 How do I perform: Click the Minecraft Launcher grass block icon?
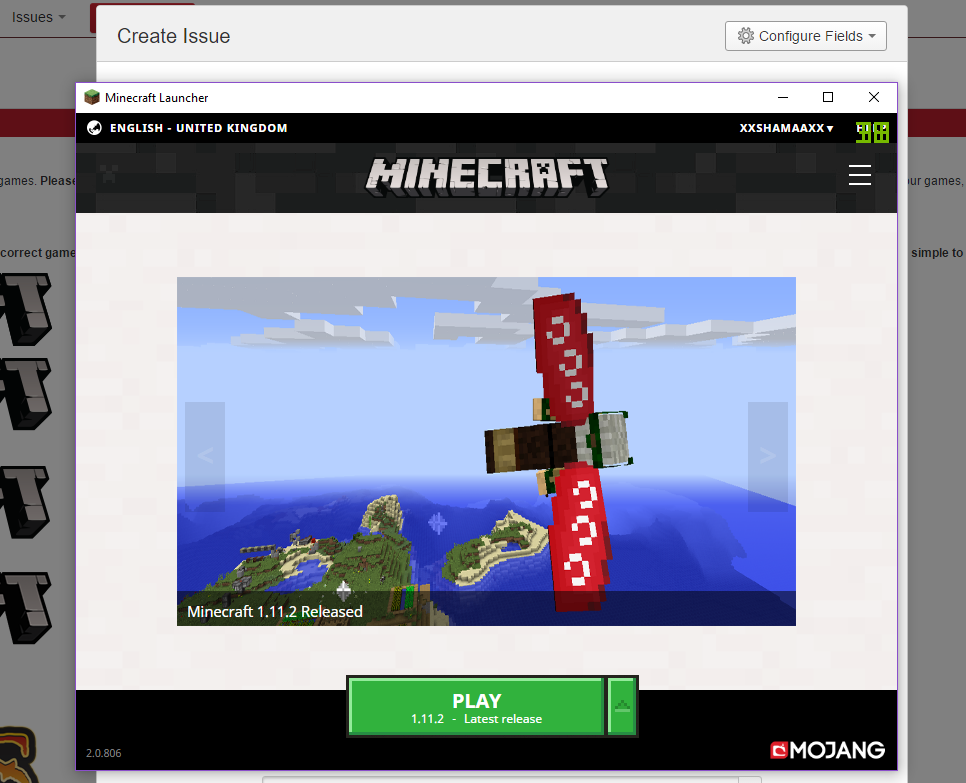(92, 97)
